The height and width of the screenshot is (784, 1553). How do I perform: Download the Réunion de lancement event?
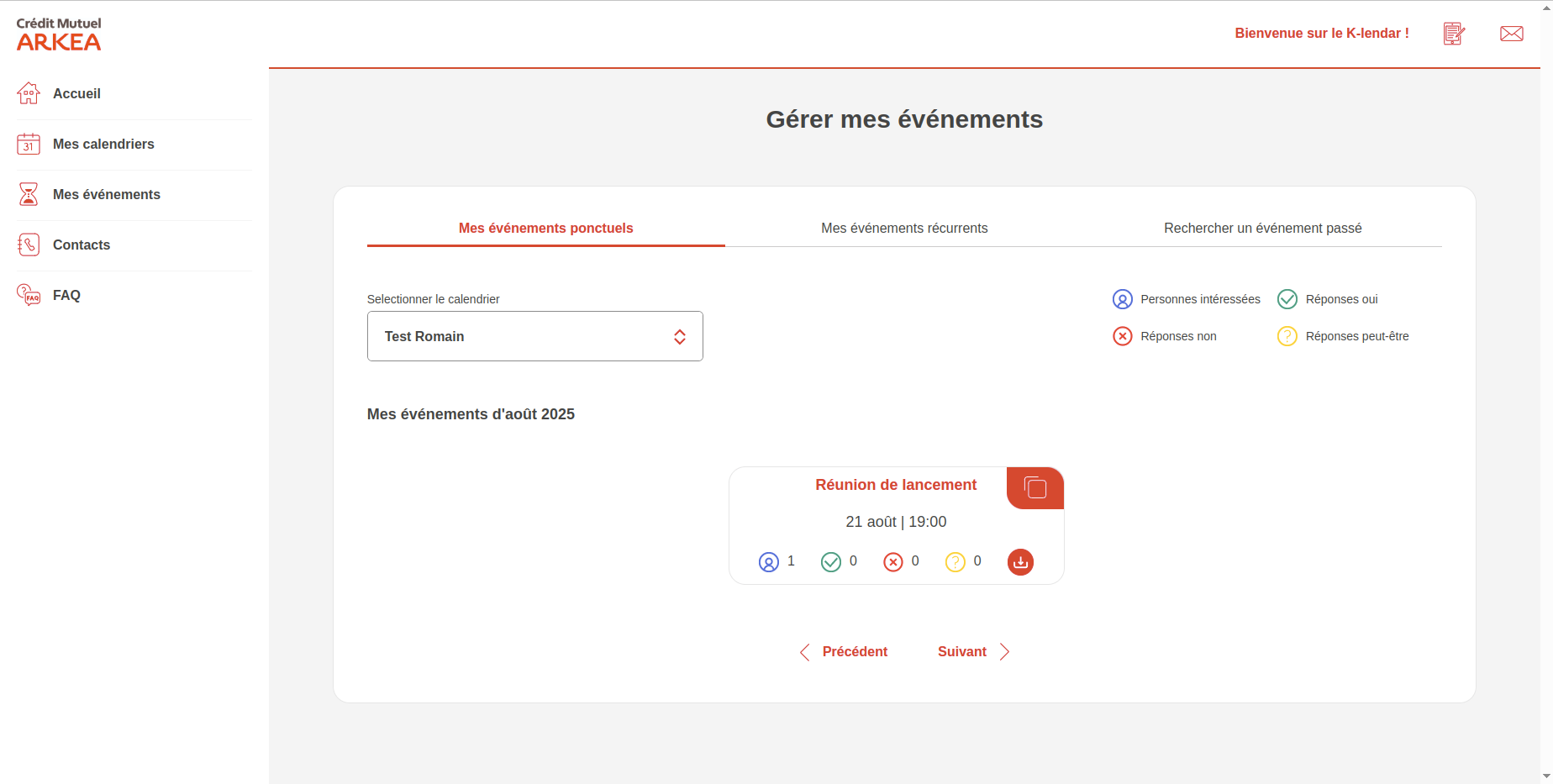tap(1020, 562)
